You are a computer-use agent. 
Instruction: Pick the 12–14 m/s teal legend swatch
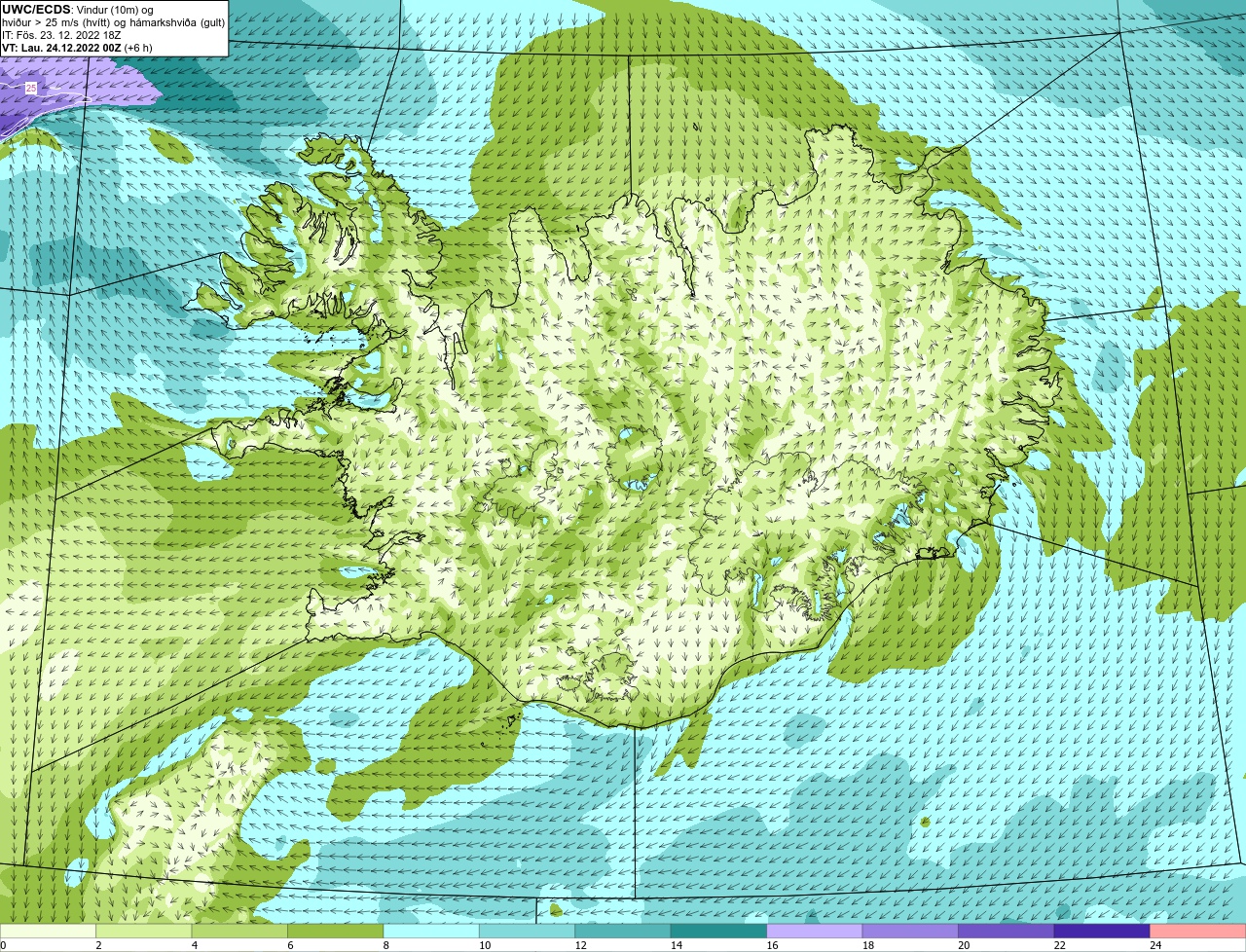pos(623,932)
